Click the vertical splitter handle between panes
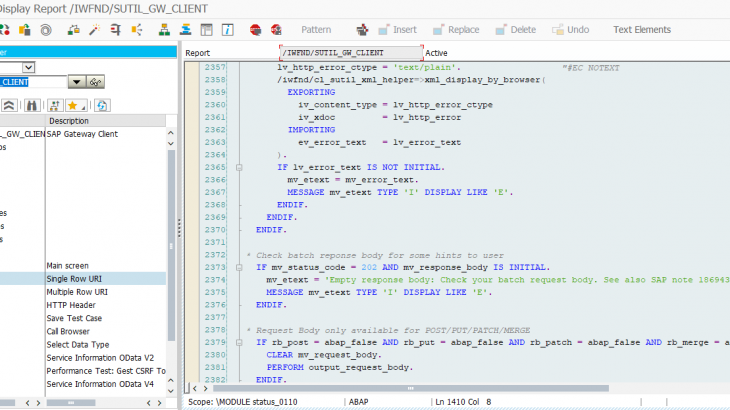Image resolution: width=730 pixels, height=410 pixels. 179,228
